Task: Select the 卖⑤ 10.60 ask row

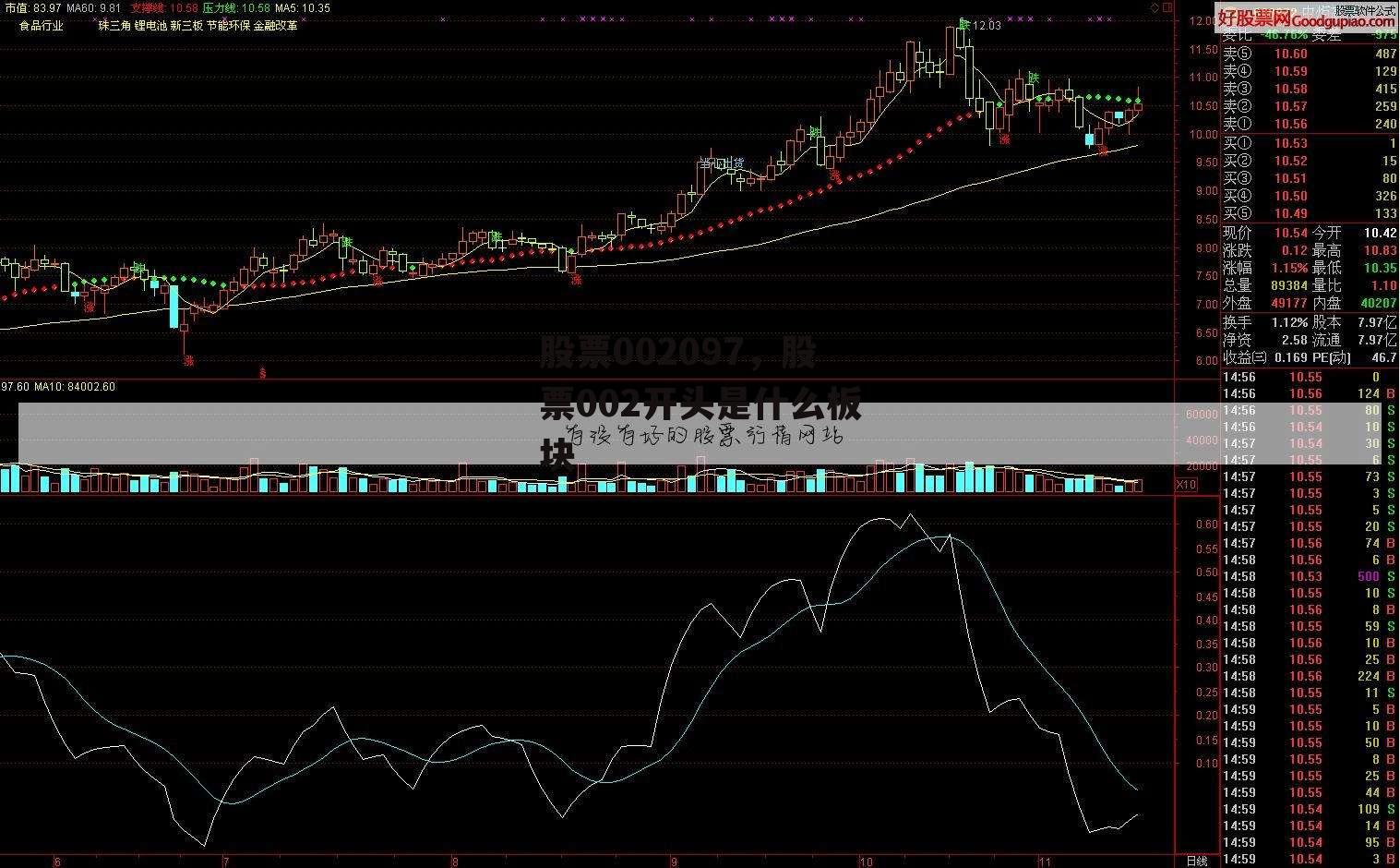Action: click(1310, 54)
